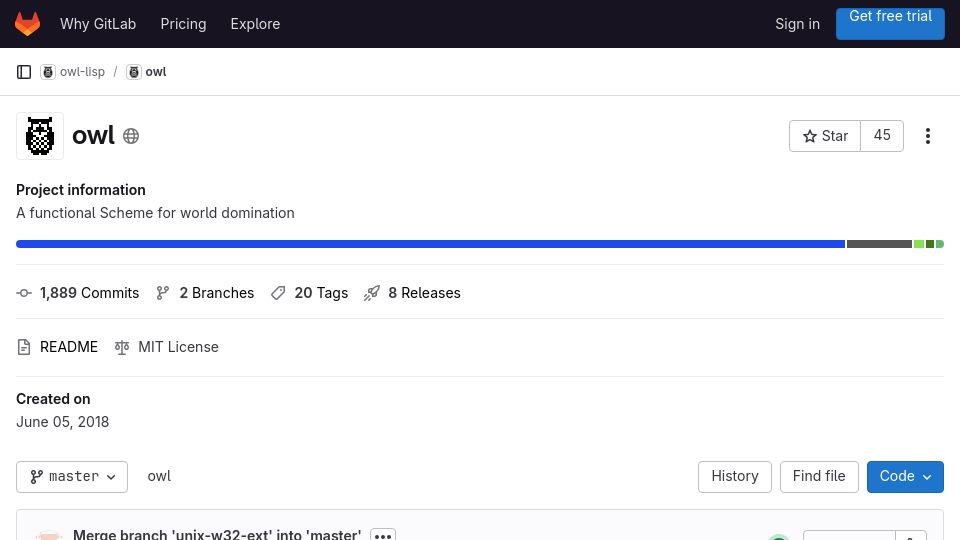Open the Explore menu item
Image resolution: width=960 pixels, height=540 pixels.
pos(255,24)
